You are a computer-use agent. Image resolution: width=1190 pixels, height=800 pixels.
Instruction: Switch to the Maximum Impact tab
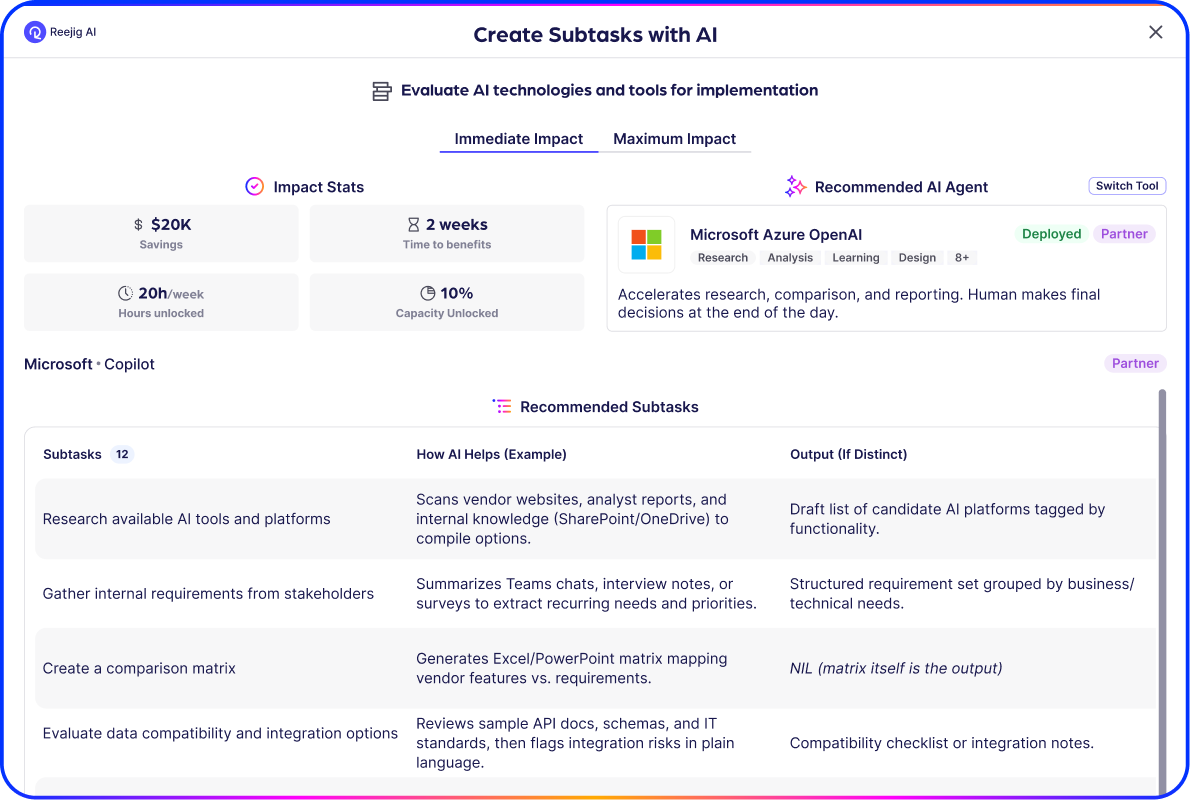674,139
